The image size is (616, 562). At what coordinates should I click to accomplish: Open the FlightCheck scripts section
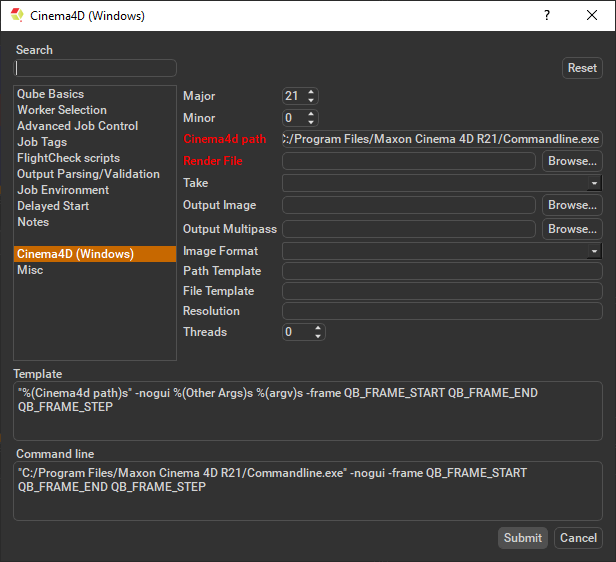tap(68, 158)
